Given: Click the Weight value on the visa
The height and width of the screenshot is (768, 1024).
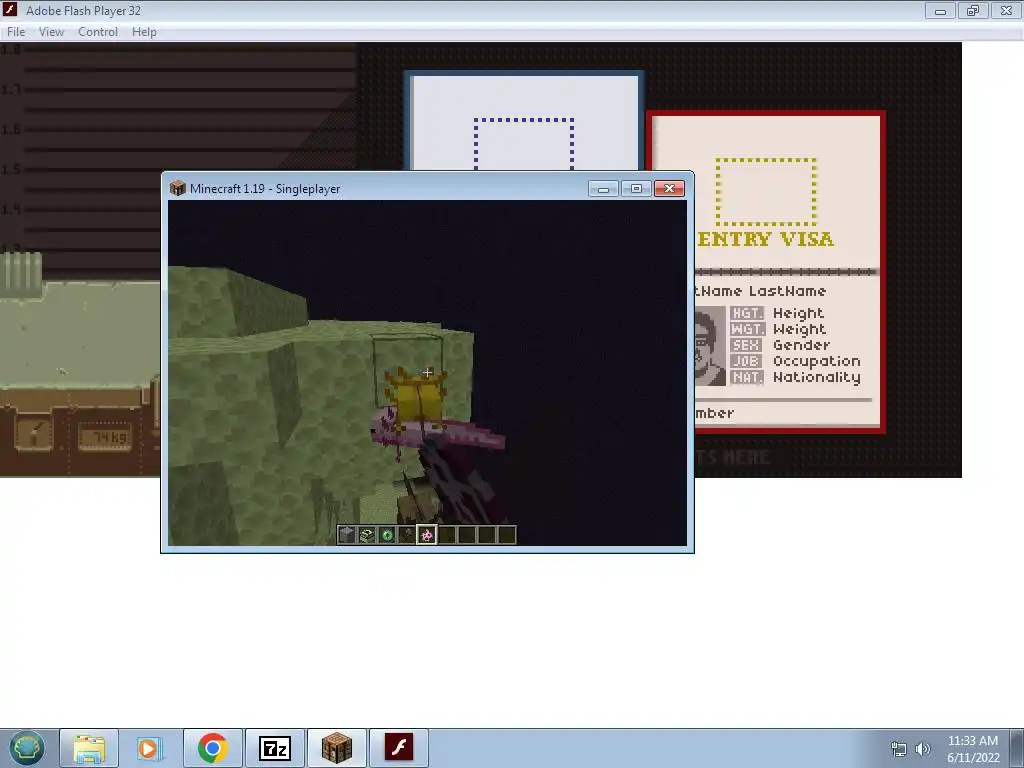Looking at the screenshot, I should [x=799, y=330].
